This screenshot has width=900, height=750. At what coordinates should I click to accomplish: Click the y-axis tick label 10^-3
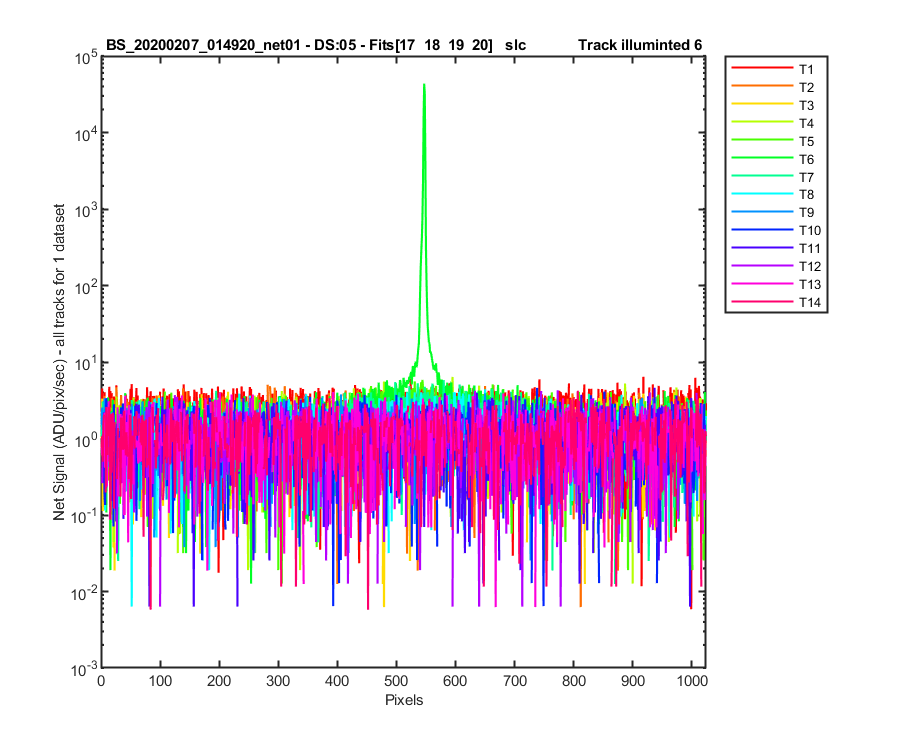click(x=84, y=669)
